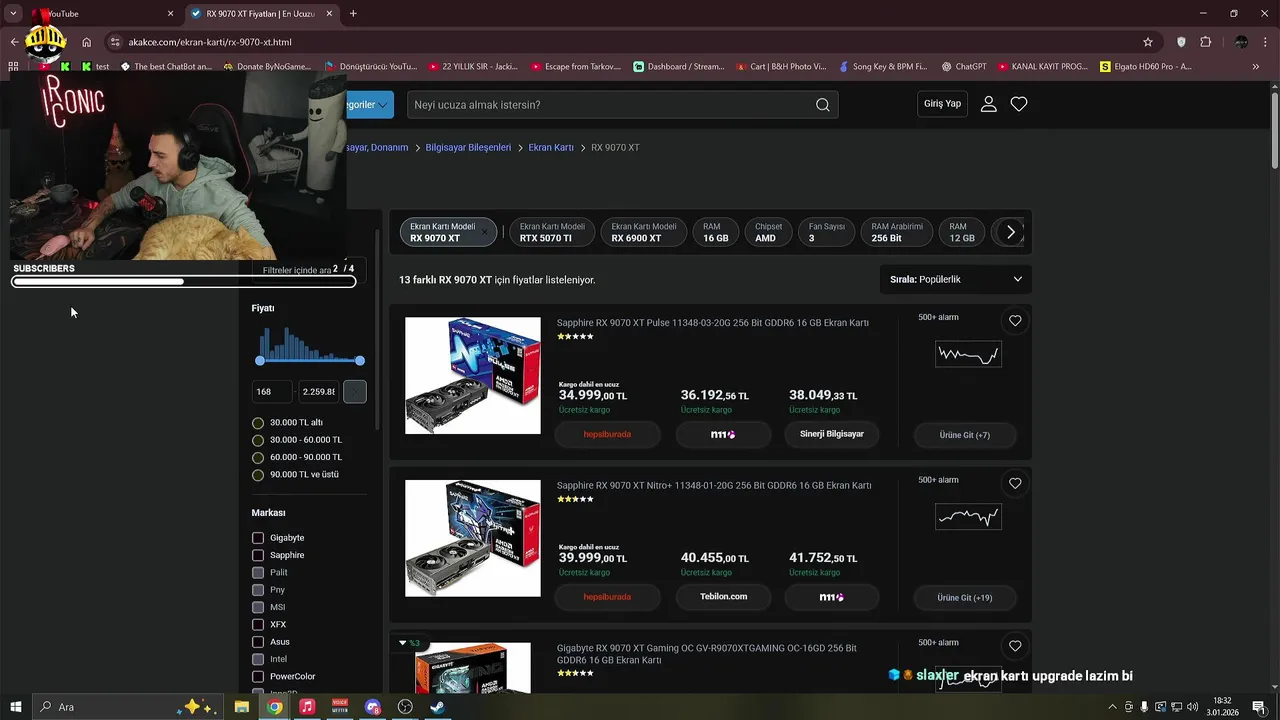The width and height of the screenshot is (1280, 720).
Task: Open File Explorer from taskbar
Action: [242, 707]
